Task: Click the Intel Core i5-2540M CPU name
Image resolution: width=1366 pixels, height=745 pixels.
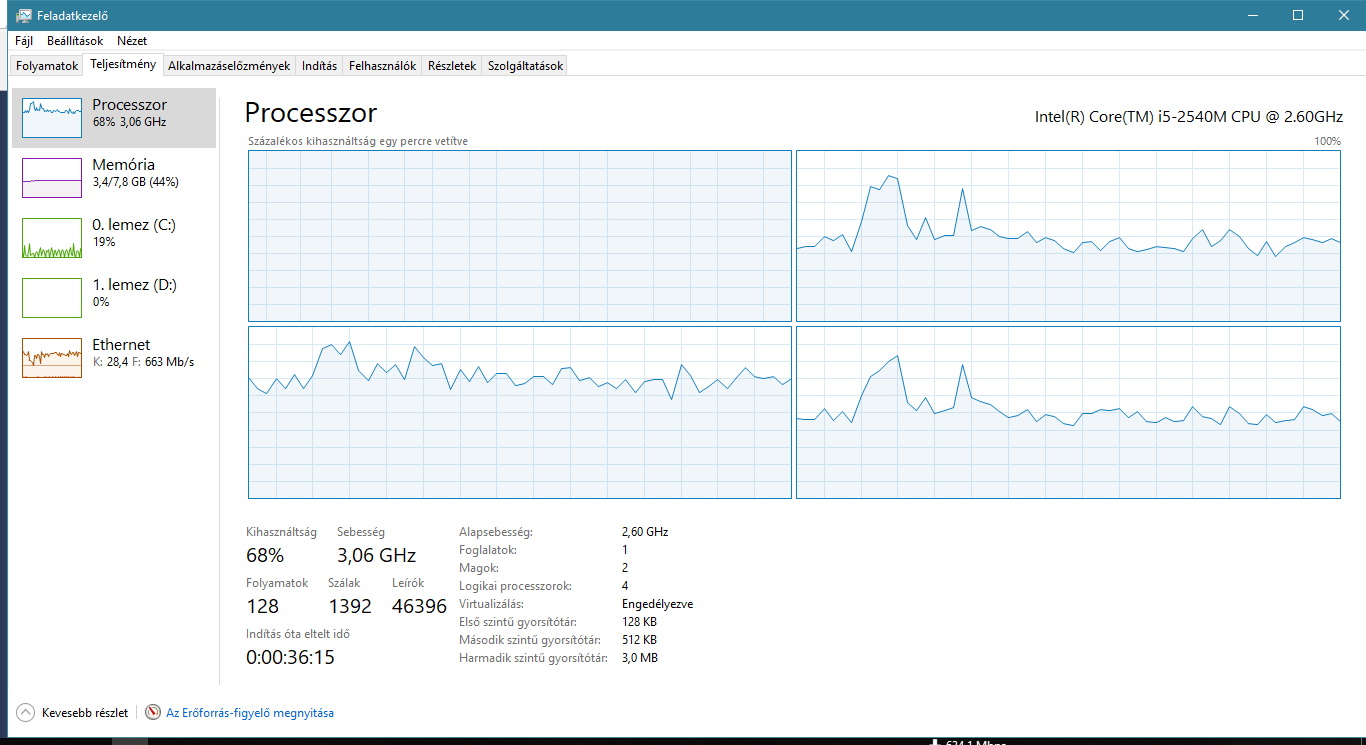Action: 1188,116
